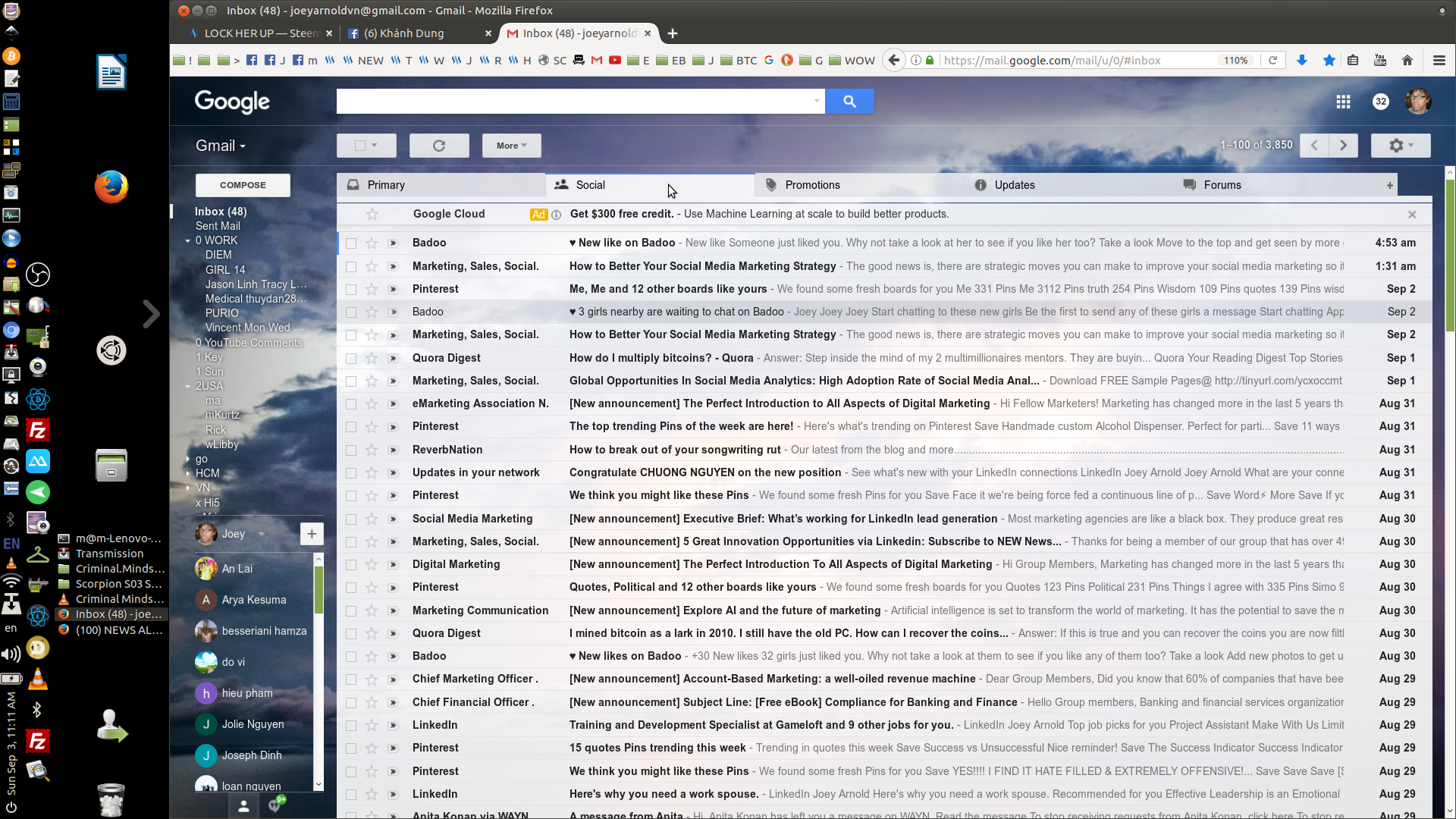The width and height of the screenshot is (1456, 819).
Task: Switch to the Promotions tab
Action: tap(858, 185)
